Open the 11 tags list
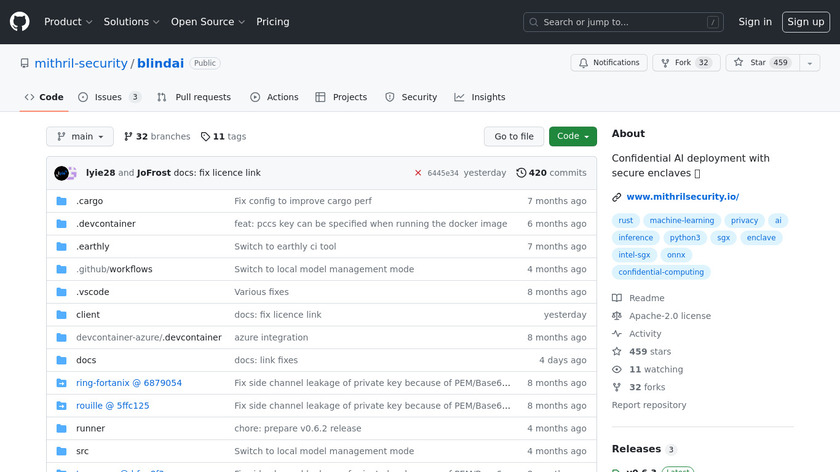The height and width of the screenshot is (472, 840). (223, 137)
